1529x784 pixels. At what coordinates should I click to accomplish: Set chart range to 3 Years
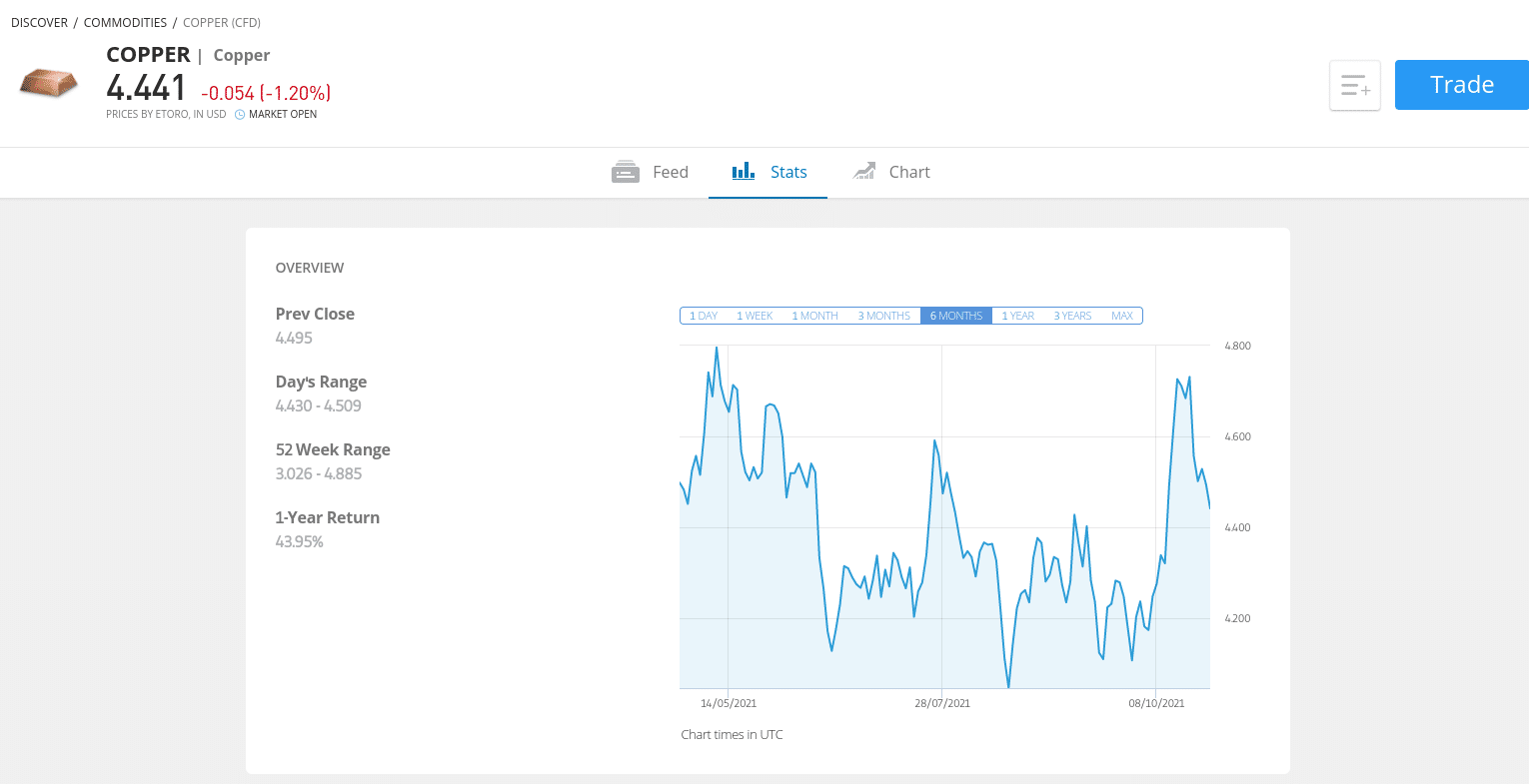(1072, 316)
